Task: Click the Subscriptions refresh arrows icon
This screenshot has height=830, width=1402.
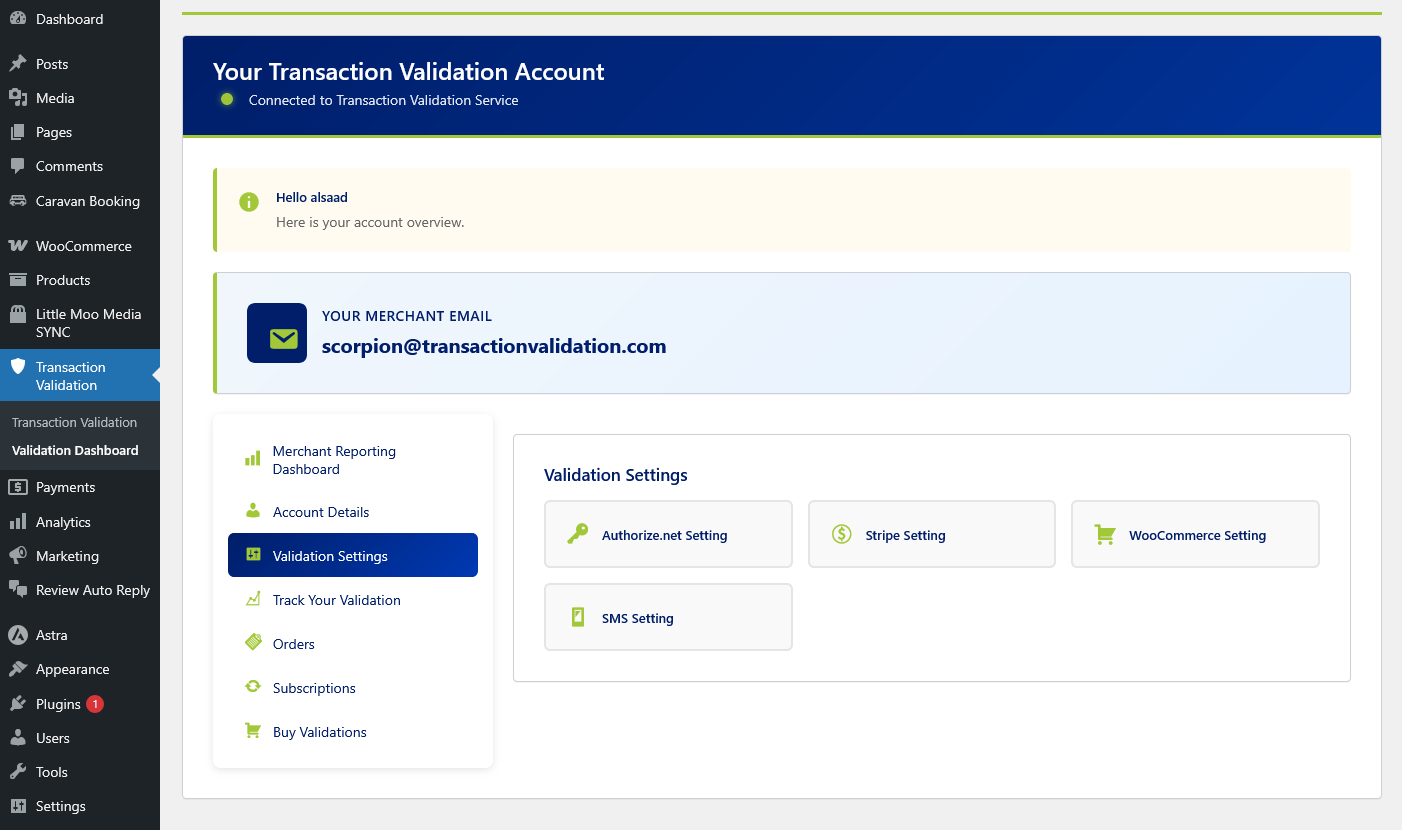Action: (253, 687)
